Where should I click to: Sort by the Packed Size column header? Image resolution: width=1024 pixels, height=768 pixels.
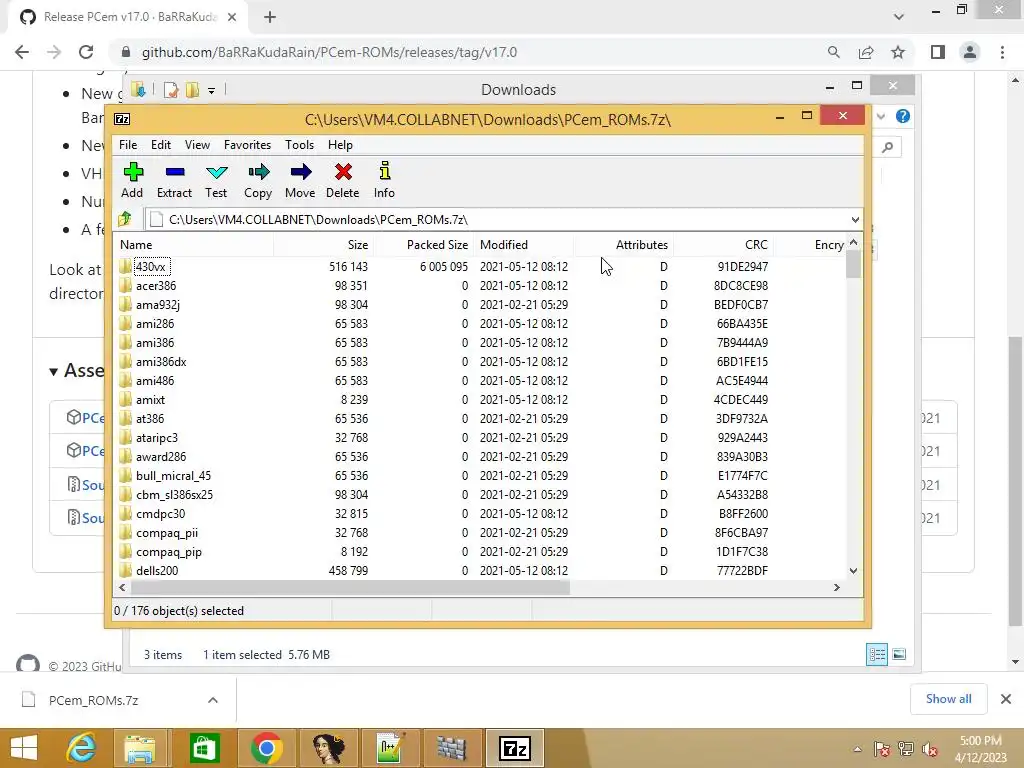pyautogui.click(x=424, y=245)
